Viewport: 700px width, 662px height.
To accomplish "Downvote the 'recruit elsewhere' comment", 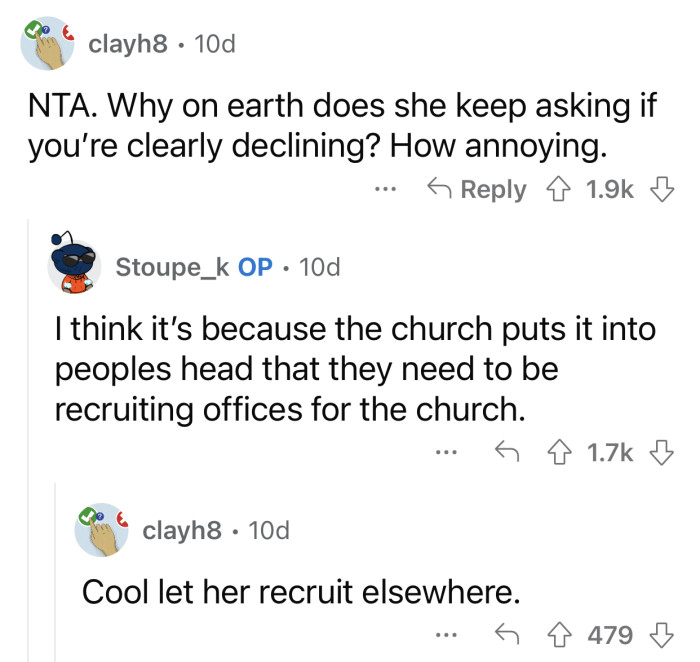I will (x=657, y=634).
